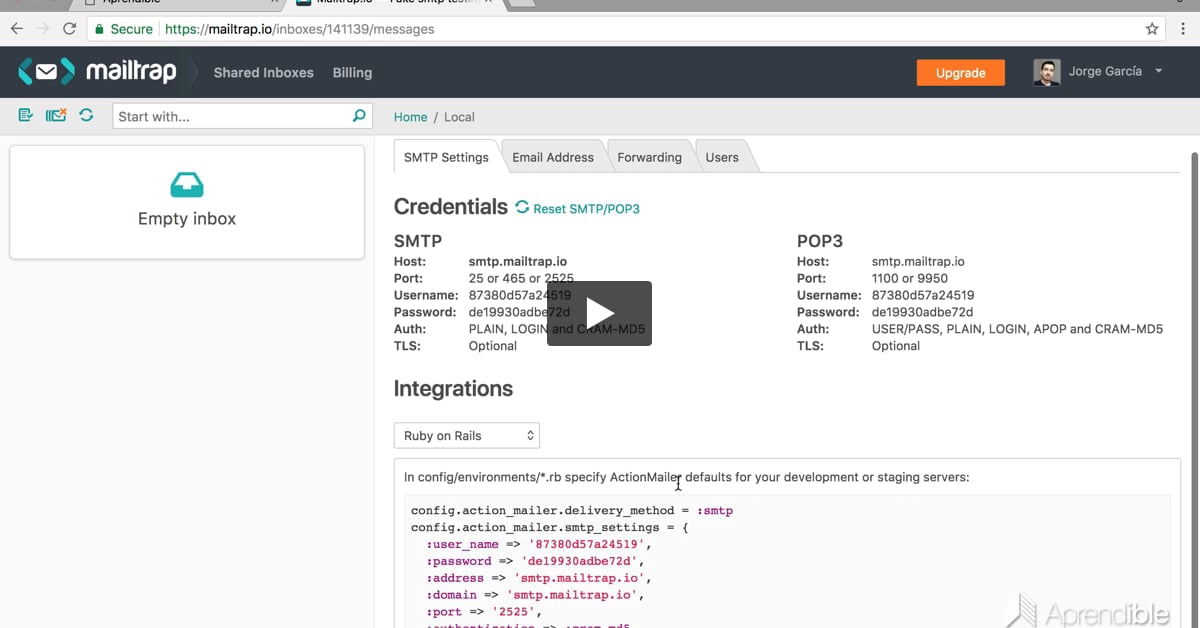Click the Mailtrap logo
The image size is (1200, 628).
pos(97,72)
